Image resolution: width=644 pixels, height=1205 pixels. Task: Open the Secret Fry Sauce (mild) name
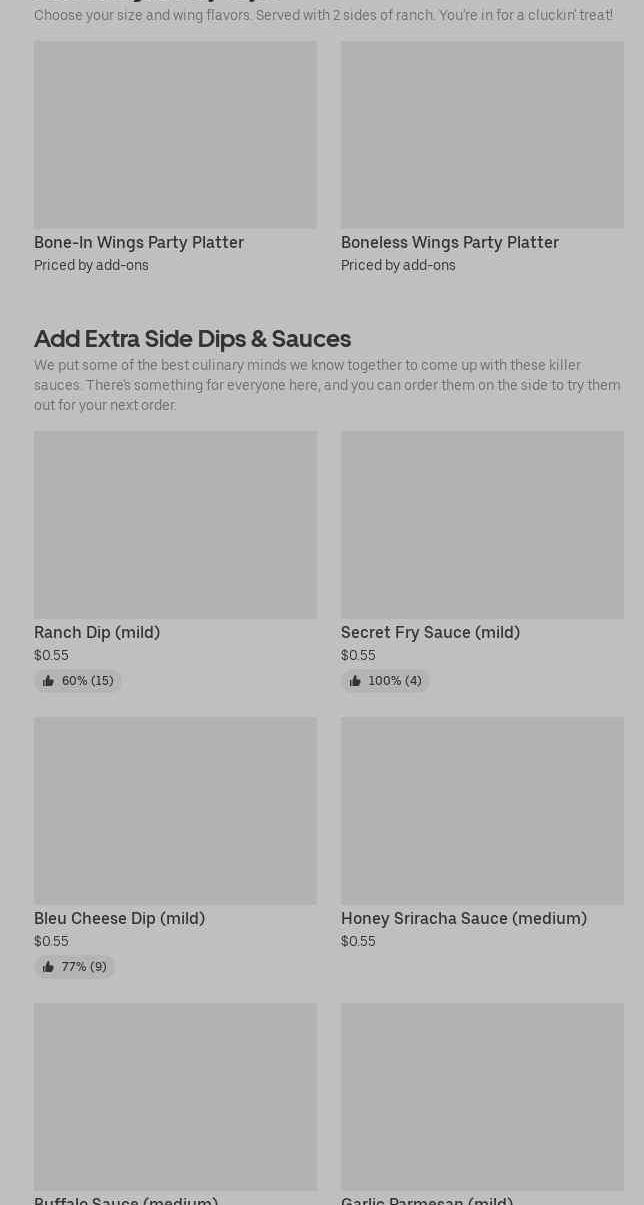(430, 632)
